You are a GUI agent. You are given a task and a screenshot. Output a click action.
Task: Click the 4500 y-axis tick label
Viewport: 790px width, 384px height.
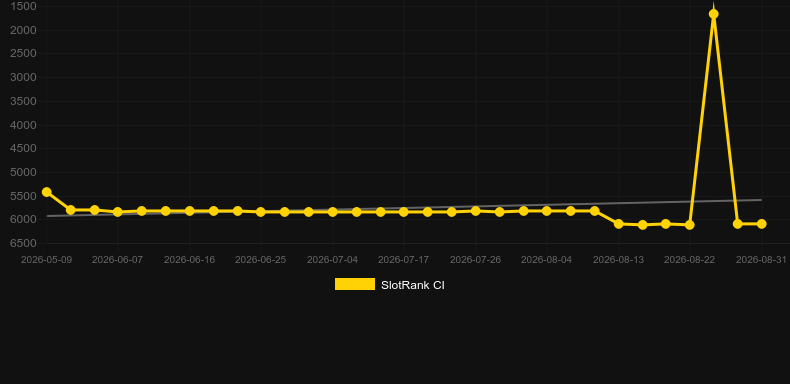point(23,148)
